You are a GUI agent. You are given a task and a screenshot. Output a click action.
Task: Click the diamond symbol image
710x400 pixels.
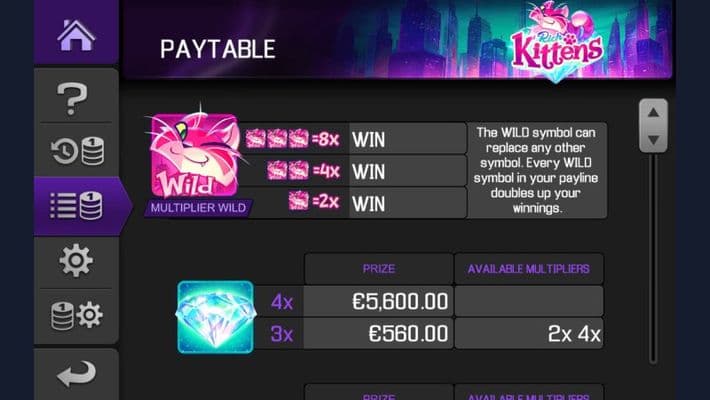(x=216, y=317)
